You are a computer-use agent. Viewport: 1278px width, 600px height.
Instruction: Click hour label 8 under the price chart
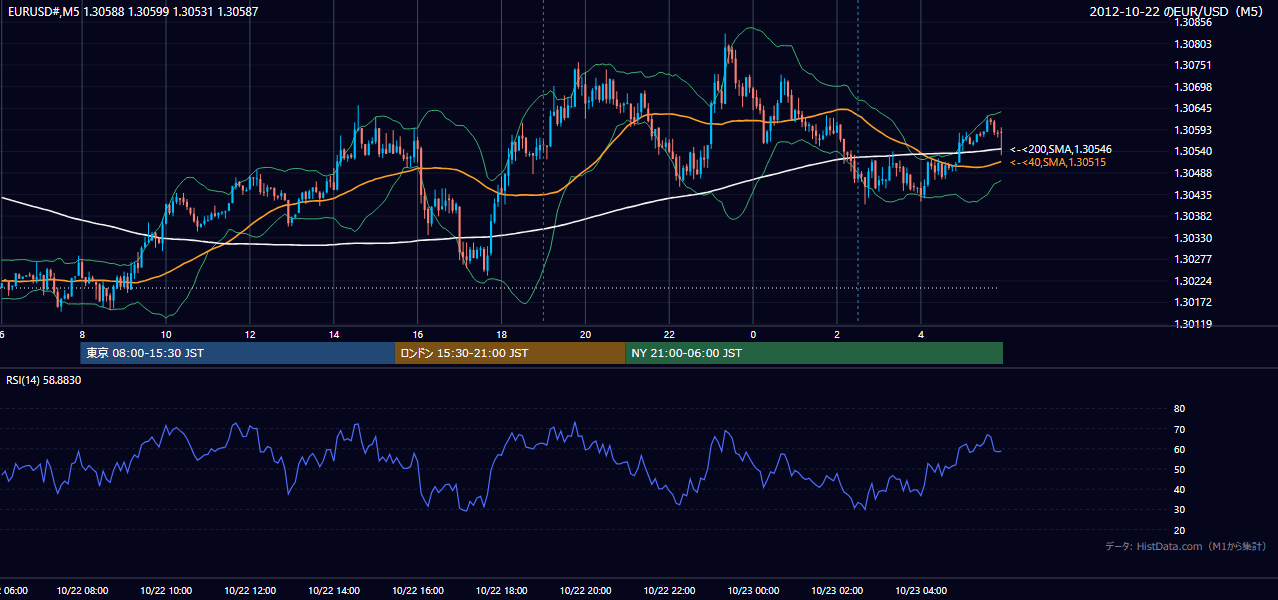pos(82,335)
